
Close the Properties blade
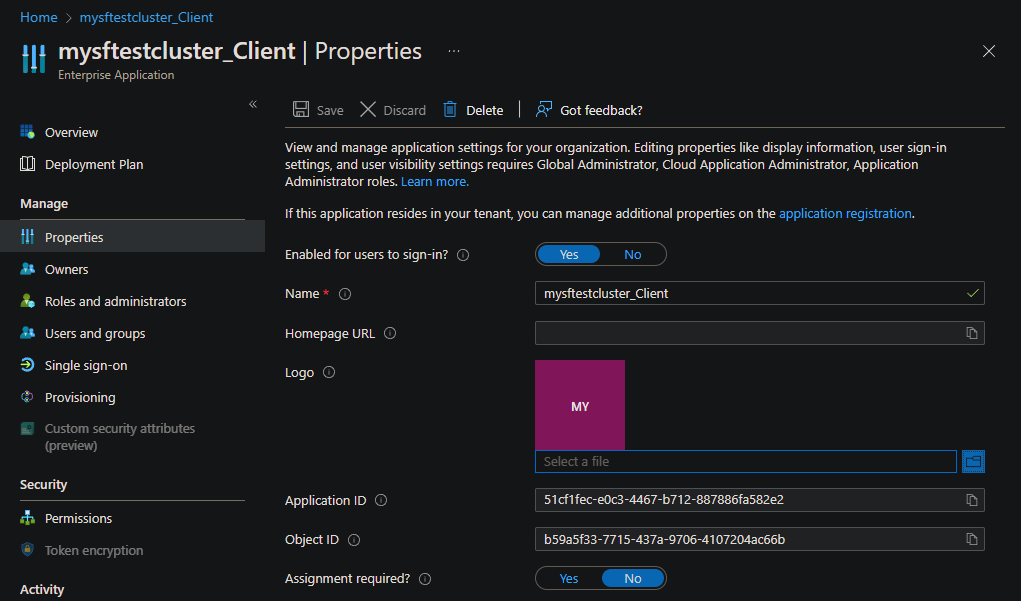[988, 51]
